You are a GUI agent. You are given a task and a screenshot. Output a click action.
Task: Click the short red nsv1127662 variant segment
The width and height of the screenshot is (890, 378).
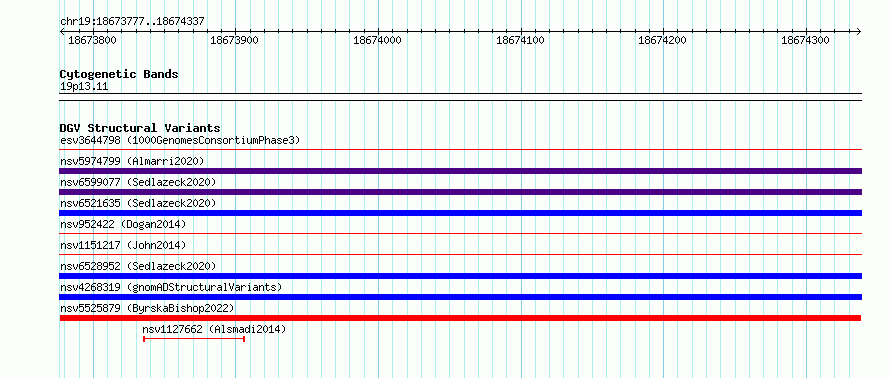tap(194, 339)
